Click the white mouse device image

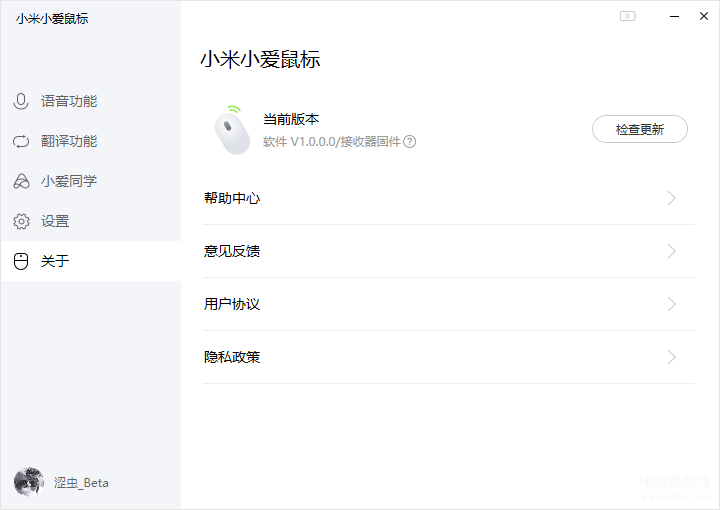tap(232, 130)
